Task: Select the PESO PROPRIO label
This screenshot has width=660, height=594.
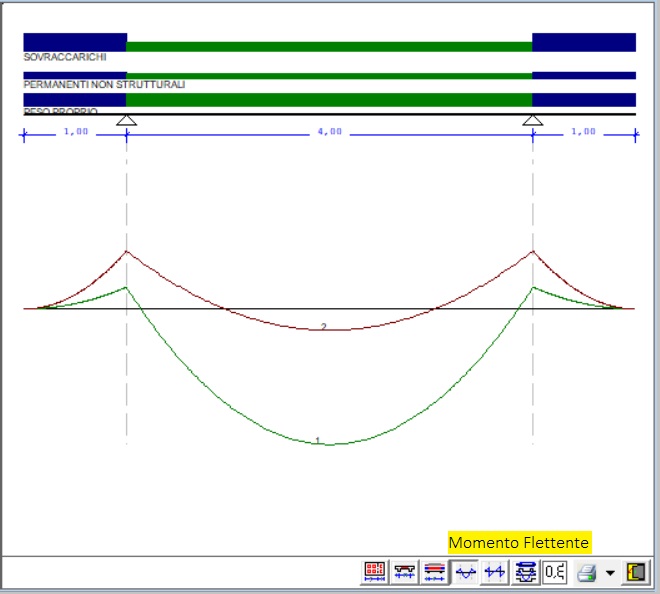Action: [61, 111]
